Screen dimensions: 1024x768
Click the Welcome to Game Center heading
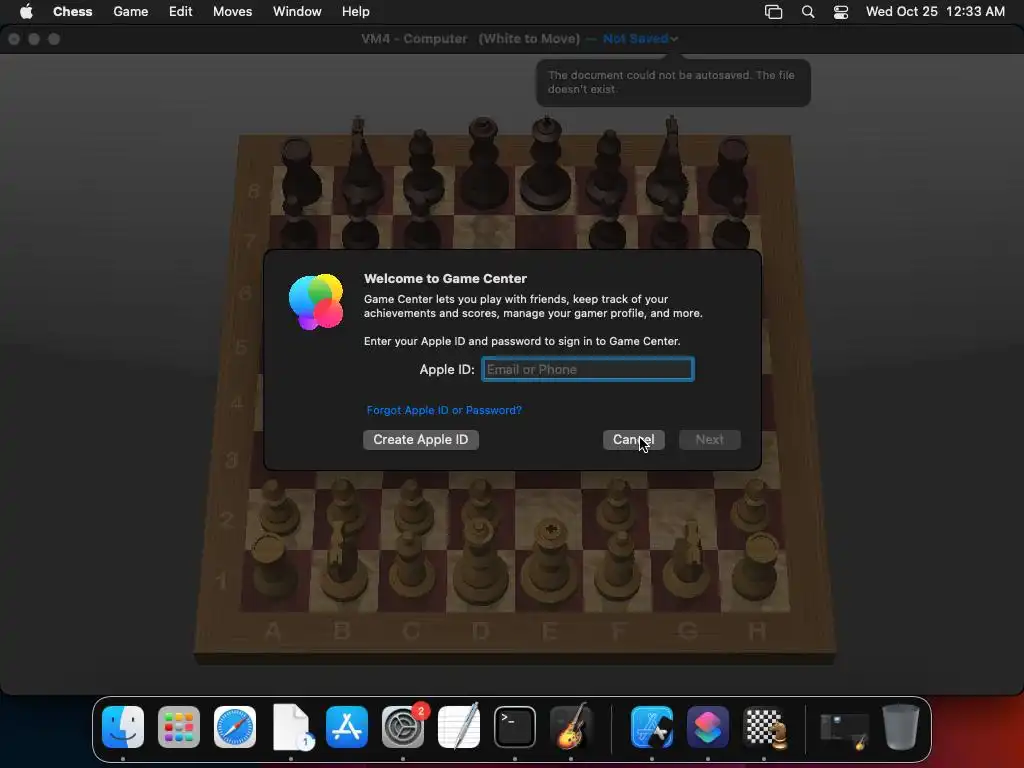[x=445, y=278]
